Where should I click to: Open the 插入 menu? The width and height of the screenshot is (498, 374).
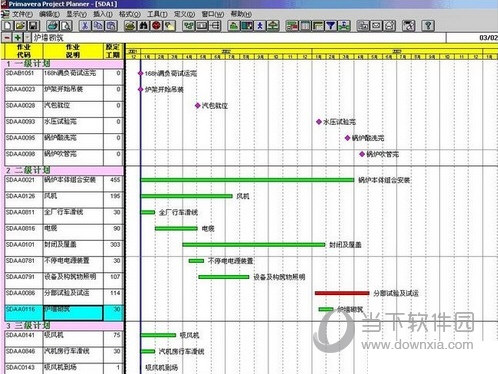click(x=102, y=14)
